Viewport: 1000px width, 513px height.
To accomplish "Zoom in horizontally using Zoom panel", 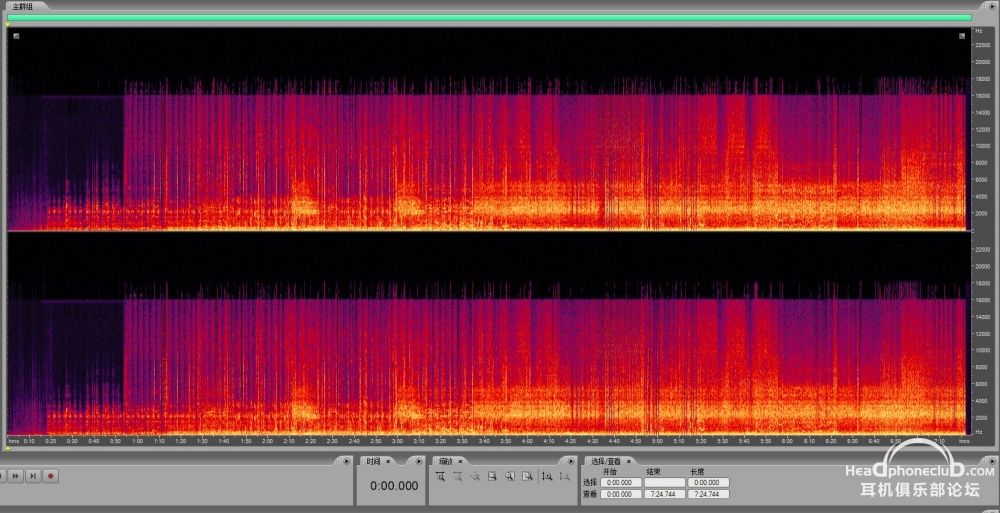I will point(441,476).
